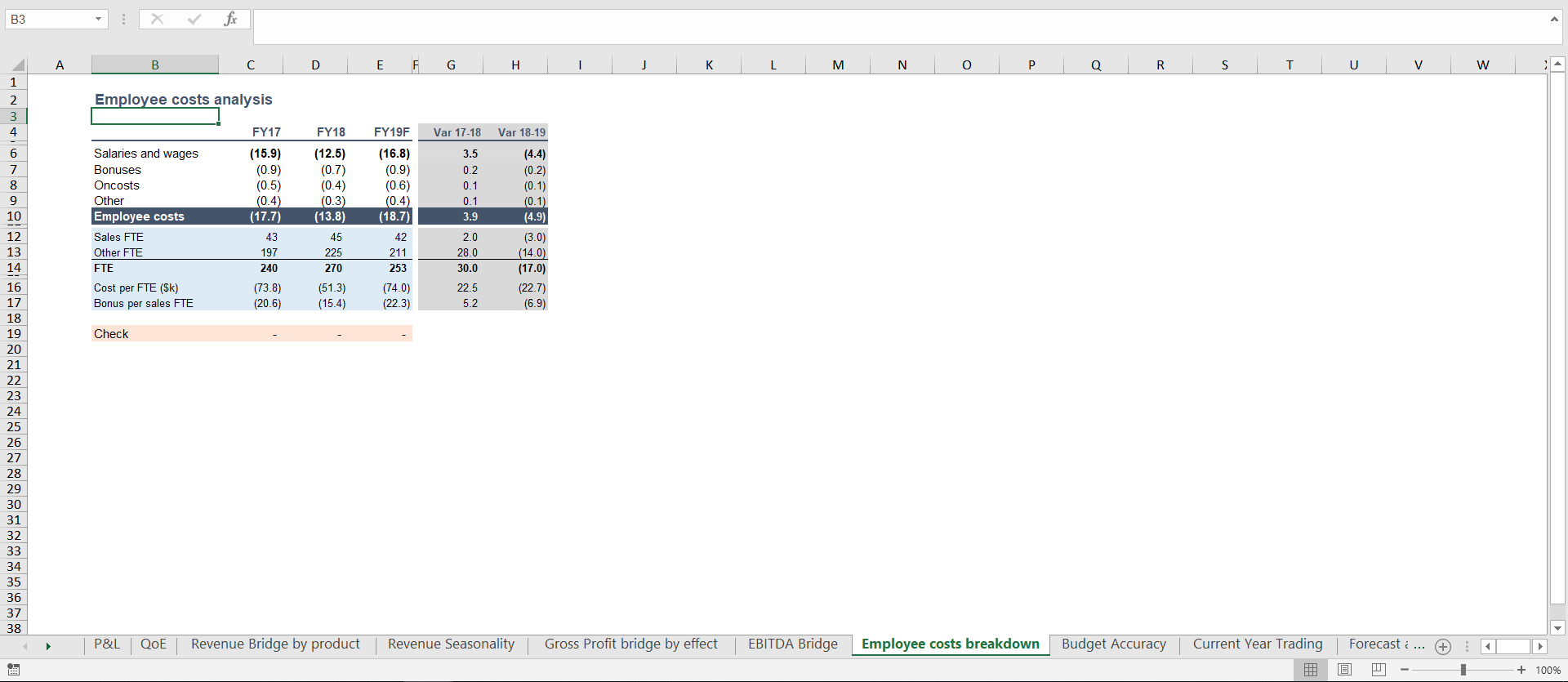This screenshot has width=1568, height=682.
Task: Click the Salaries and wages label
Action: [146, 154]
